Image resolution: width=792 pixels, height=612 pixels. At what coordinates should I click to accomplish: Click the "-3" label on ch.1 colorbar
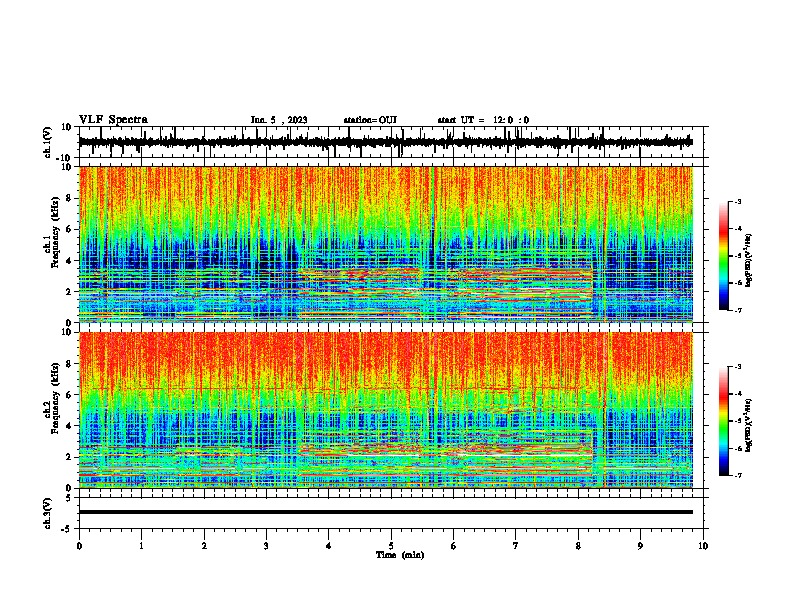pyautogui.click(x=736, y=202)
